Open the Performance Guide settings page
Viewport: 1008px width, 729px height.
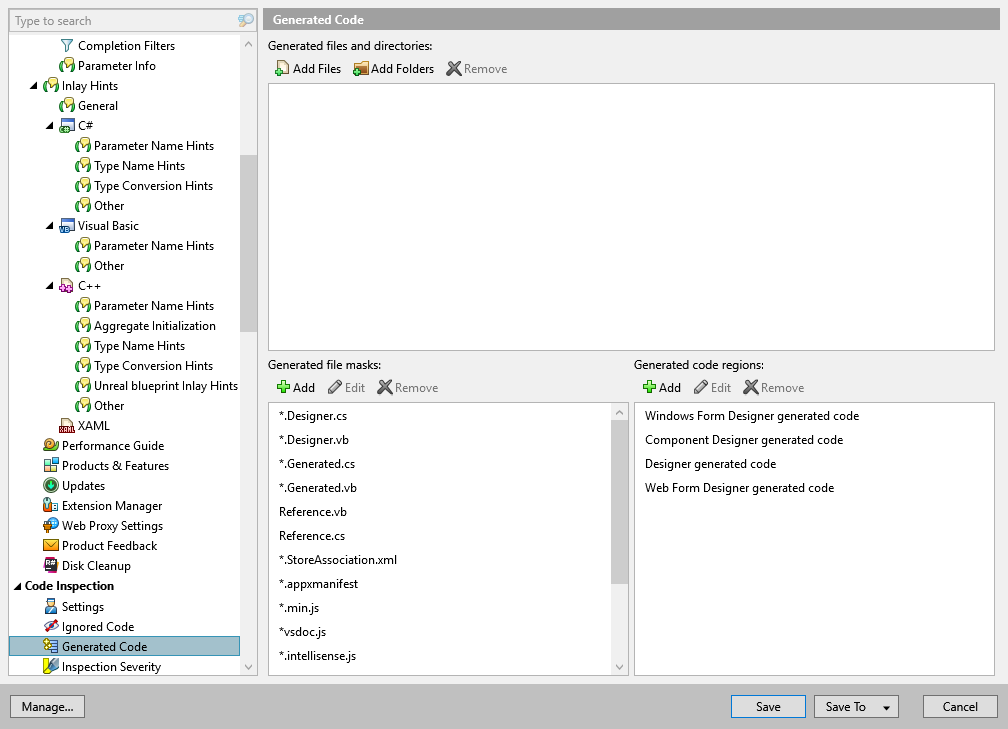pos(112,446)
